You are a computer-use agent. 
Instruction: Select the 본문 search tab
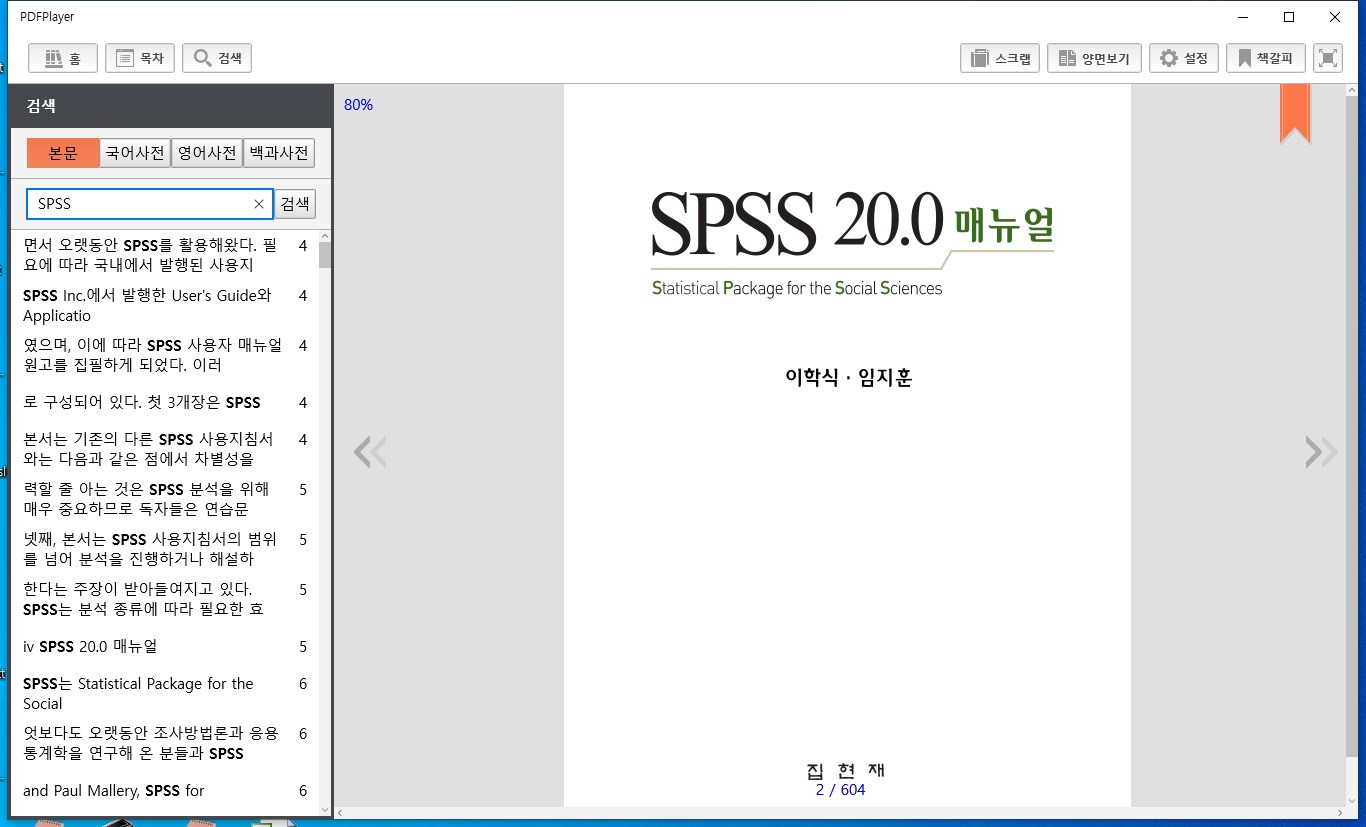(x=63, y=153)
